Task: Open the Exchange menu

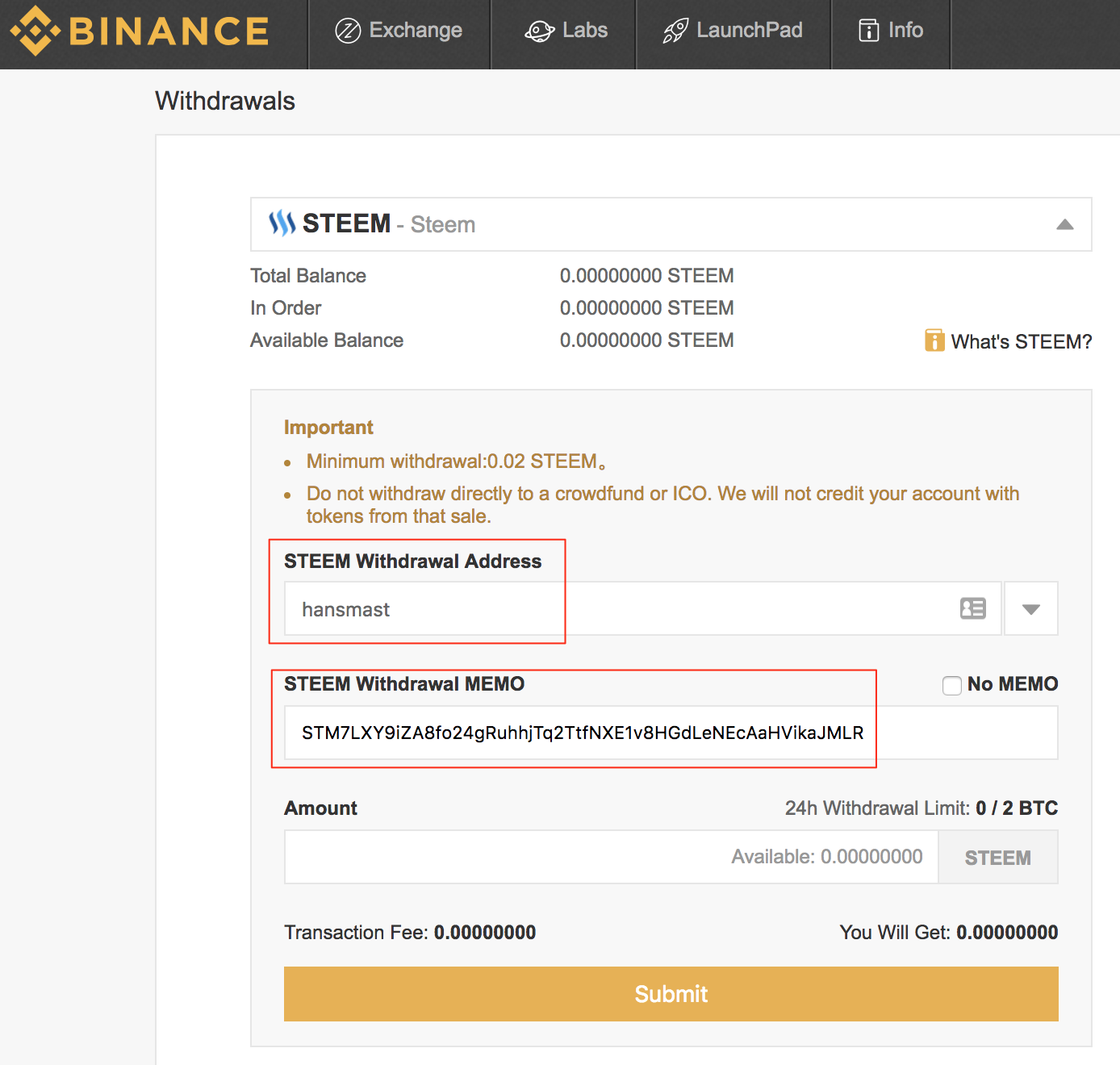Action: [x=399, y=31]
